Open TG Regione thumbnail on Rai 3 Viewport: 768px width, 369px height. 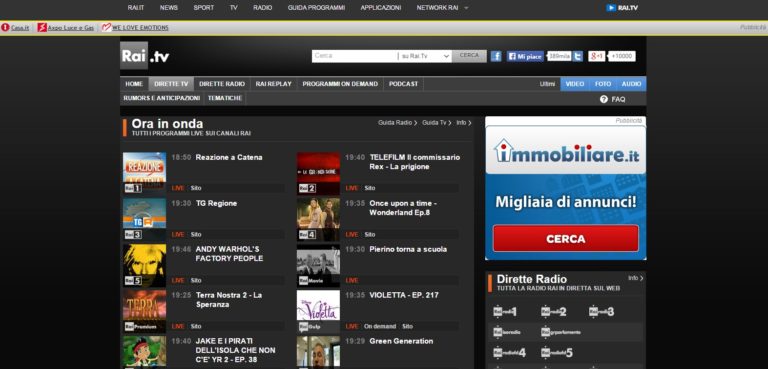pos(144,219)
